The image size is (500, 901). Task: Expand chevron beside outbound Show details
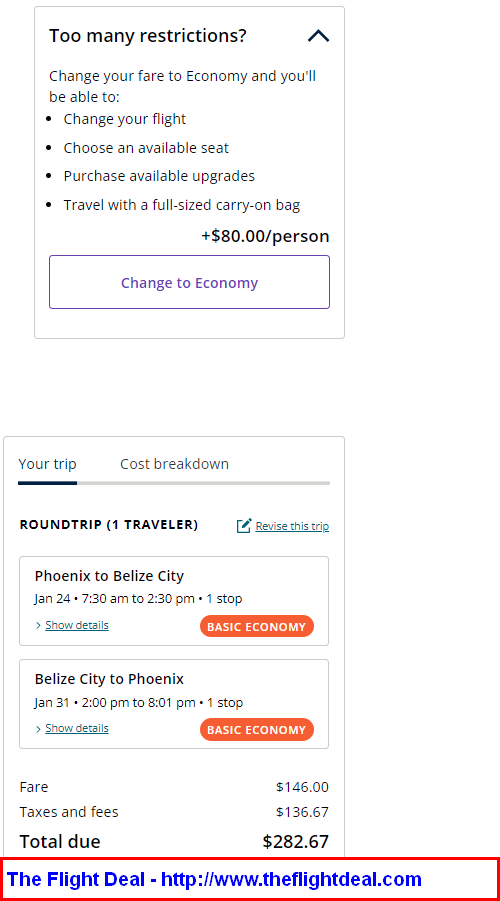[x=39, y=625]
